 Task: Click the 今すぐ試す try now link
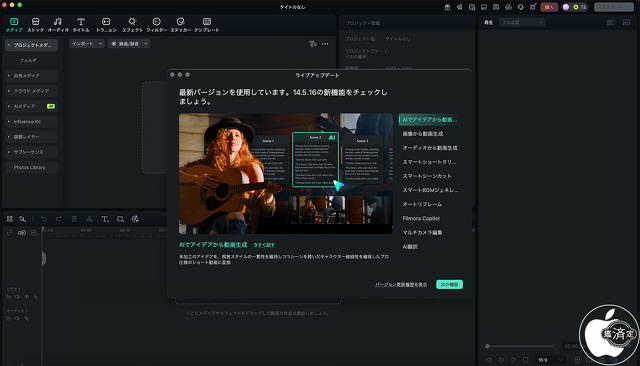point(264,245)
